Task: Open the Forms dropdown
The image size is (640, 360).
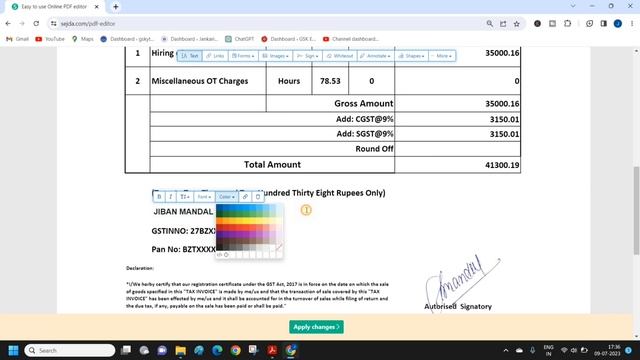Action: coord(243,56)
